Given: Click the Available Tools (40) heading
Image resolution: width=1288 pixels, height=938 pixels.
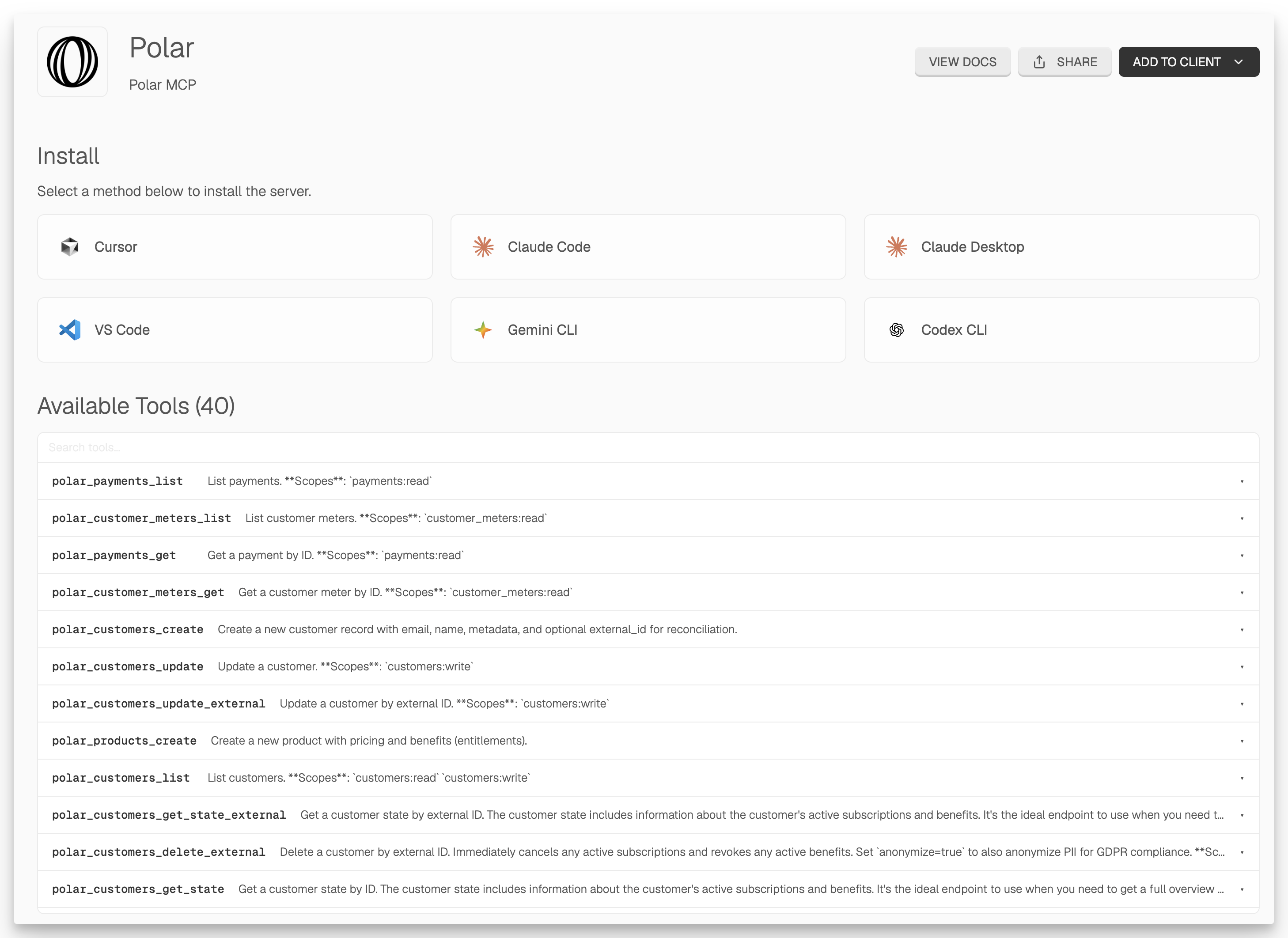Looking at the screenshot, I should (x=136, y=406).
